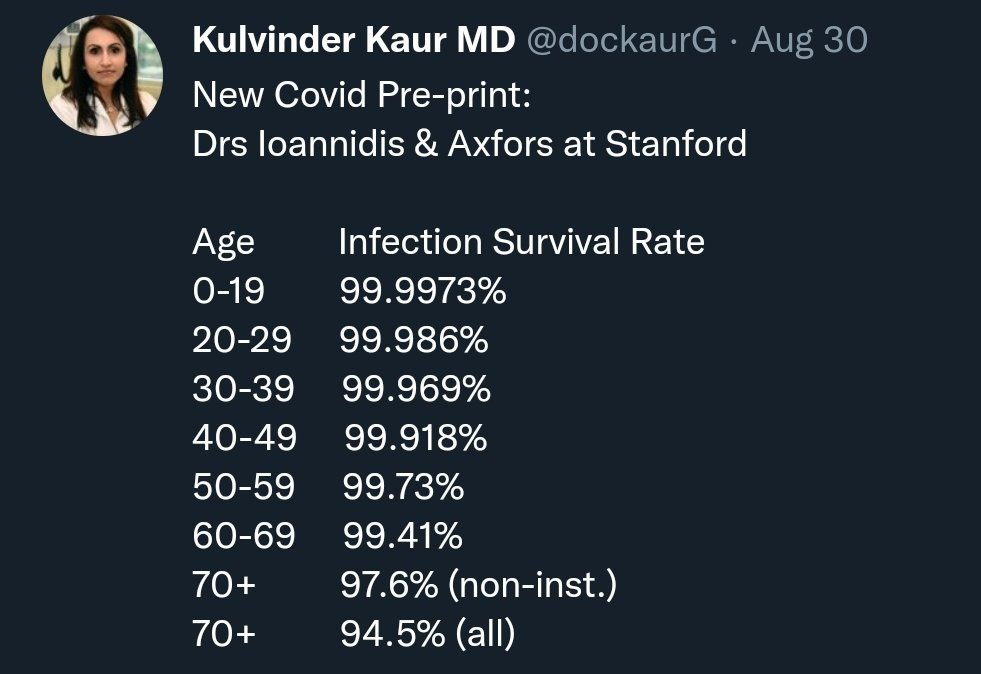Viewport: 981px width, 674px height.
Task: Click the 99.986% survival rate value
Action: 414,340
